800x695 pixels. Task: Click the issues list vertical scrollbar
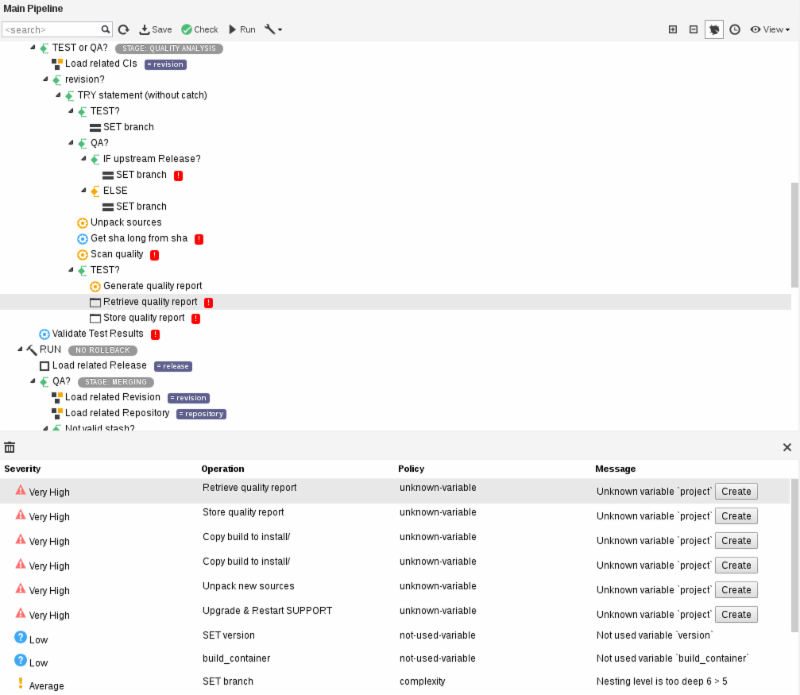tap(794, 555)
